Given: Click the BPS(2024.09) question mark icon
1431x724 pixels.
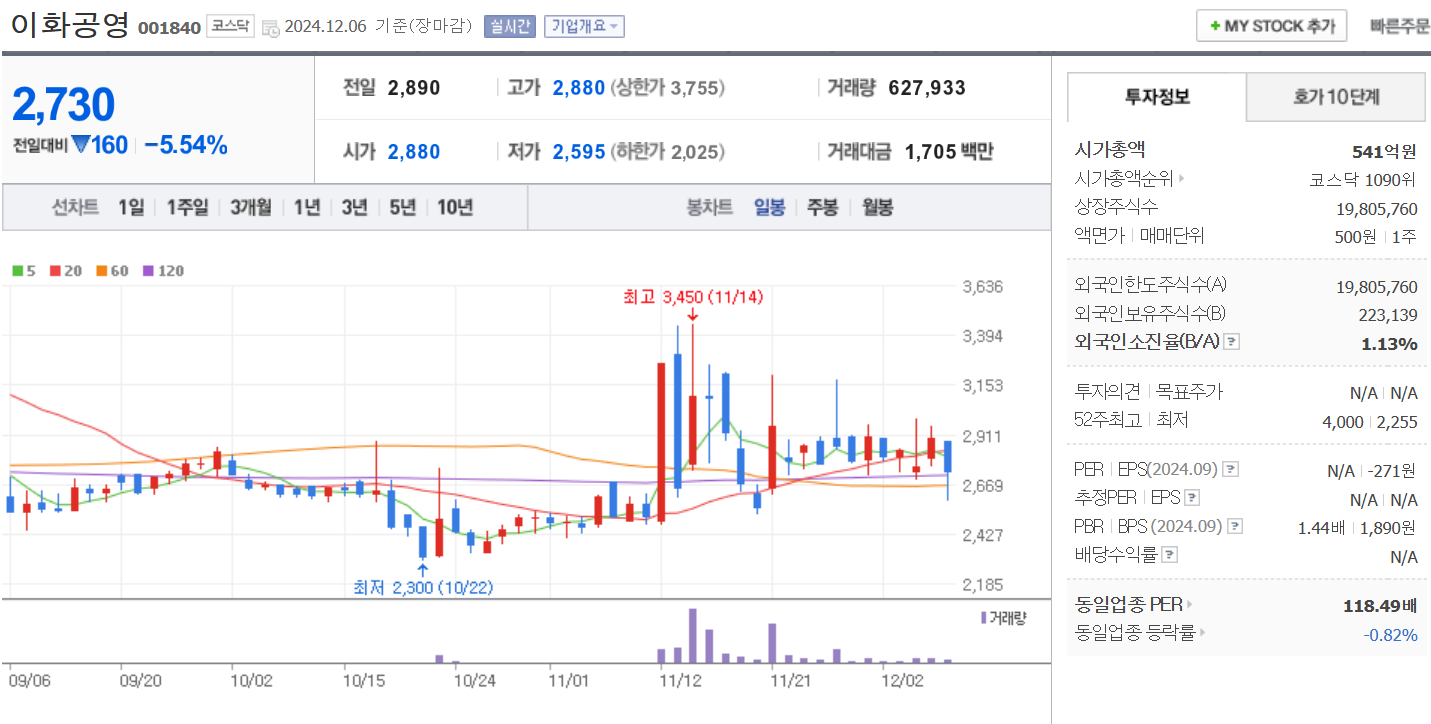Looking at the screenshot, I should [x=1236, y=526].
